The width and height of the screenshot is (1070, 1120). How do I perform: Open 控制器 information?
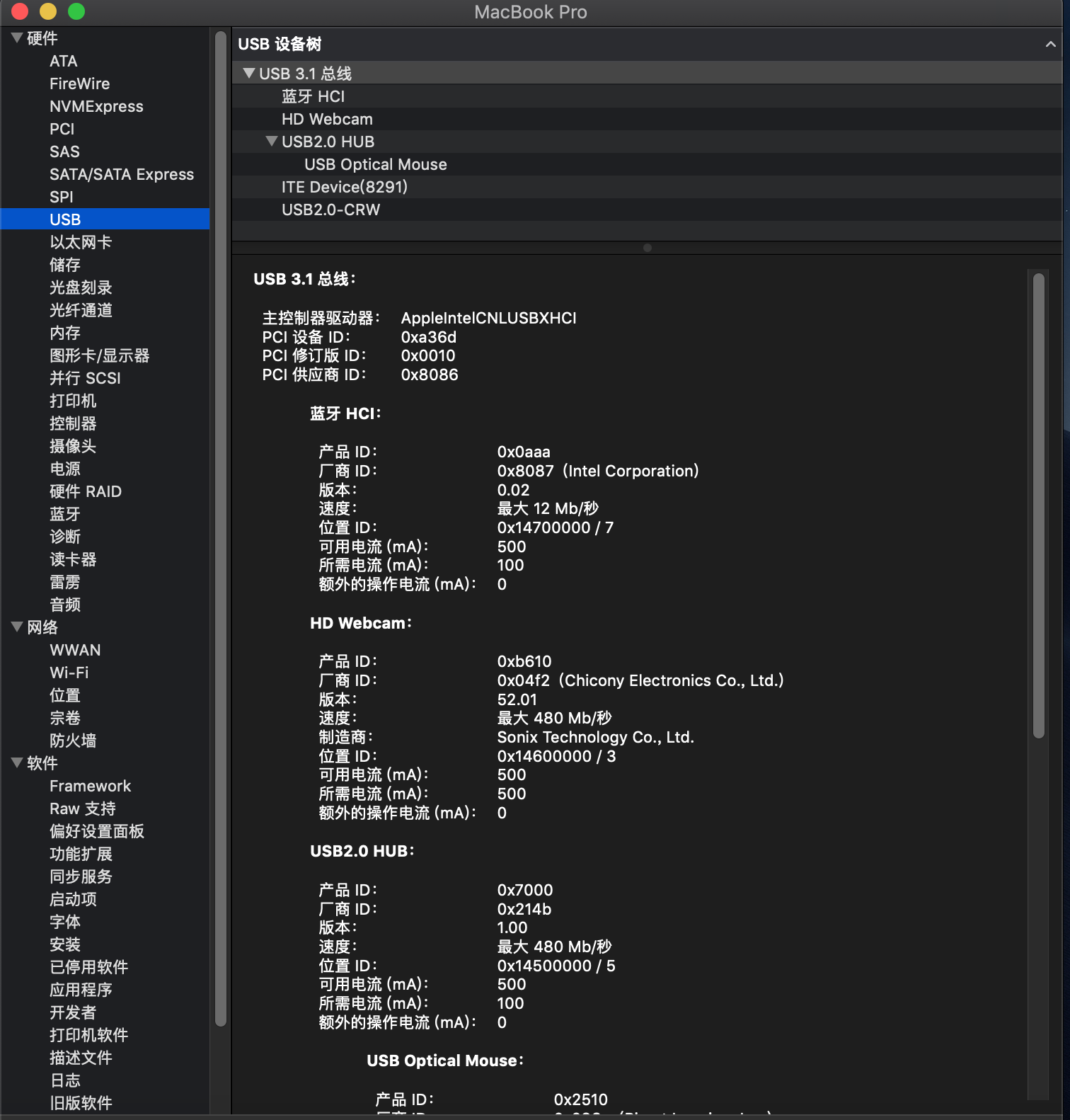coord(73,423)
